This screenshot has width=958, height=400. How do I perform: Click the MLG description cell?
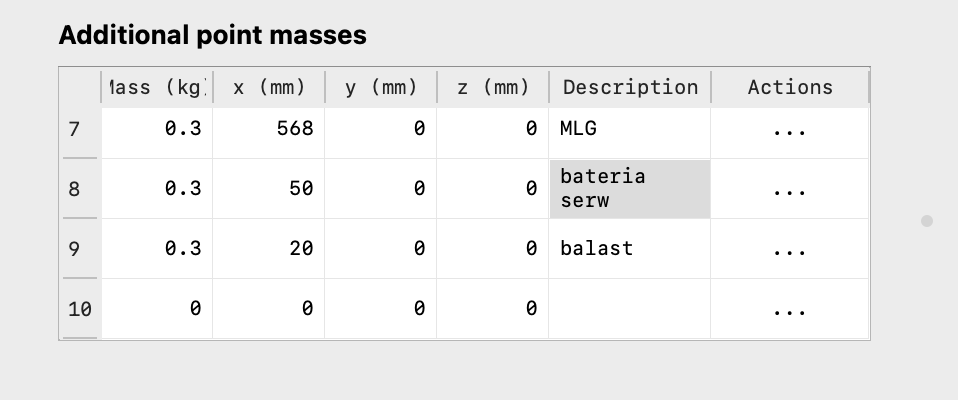pos(629,129)
